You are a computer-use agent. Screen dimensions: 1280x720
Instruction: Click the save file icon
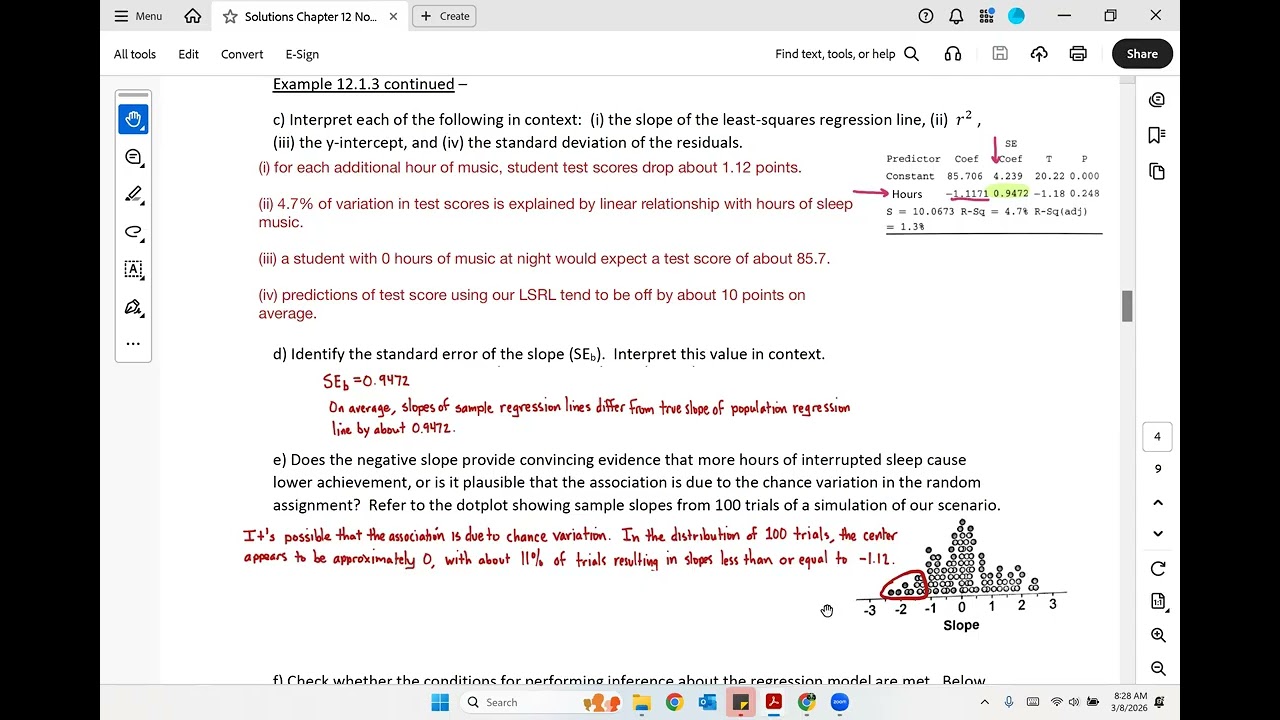click(1000, 54)
